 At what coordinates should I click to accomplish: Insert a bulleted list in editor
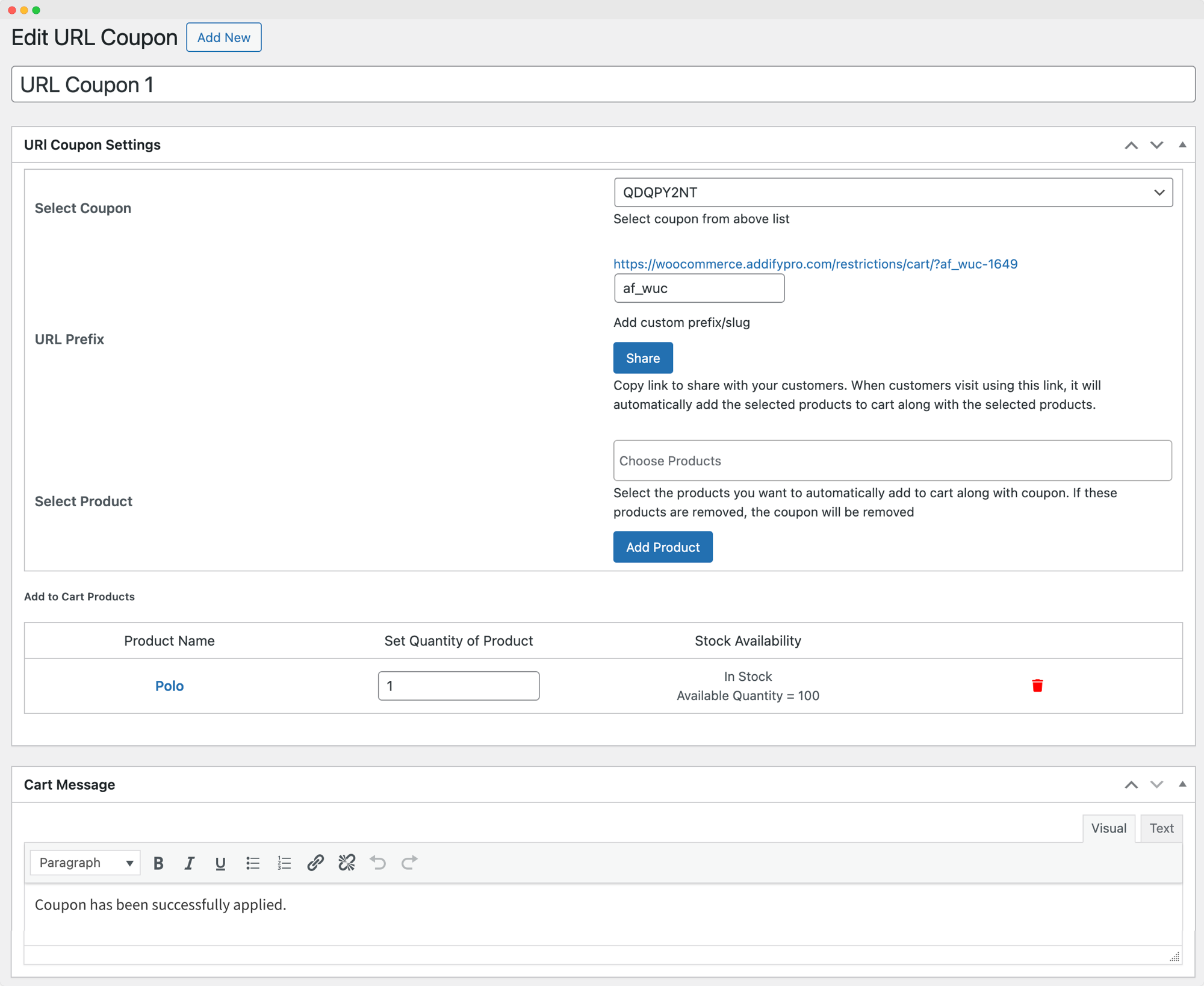[252, 863]
